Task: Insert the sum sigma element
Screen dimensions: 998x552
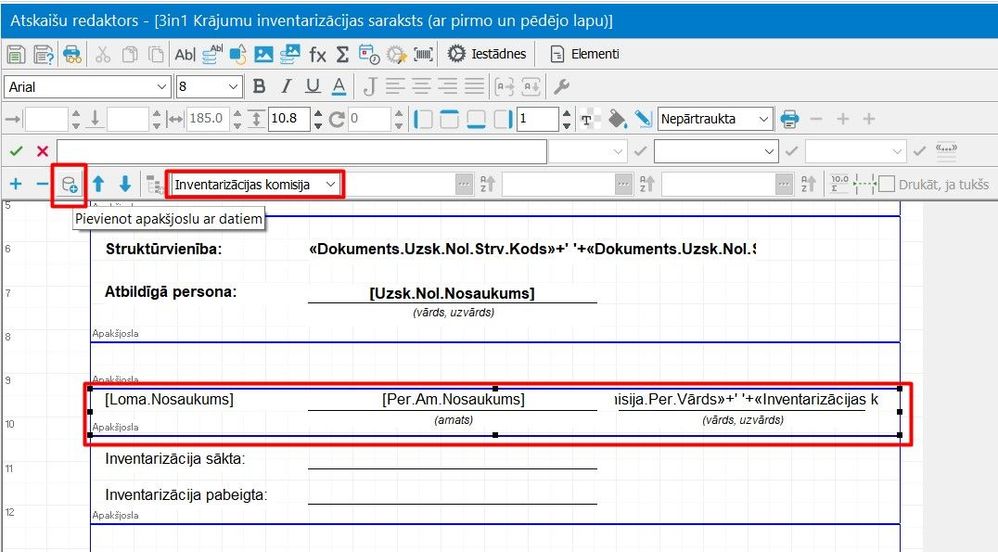Action: [x=342, y=54]
